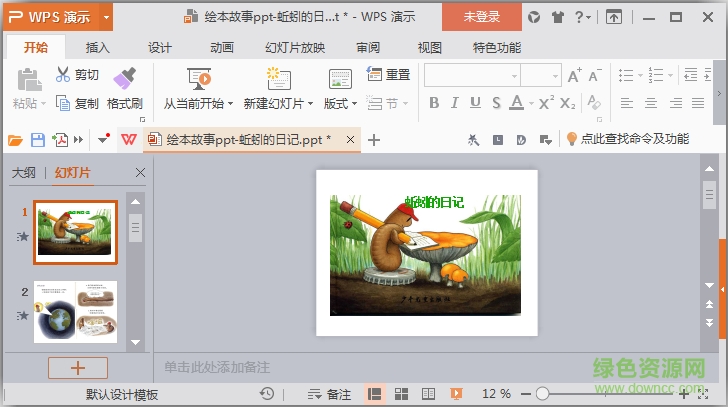This screenshot has width=728, height=407.
Task: Cut selection with the scissors icon
Action: (63, 74)
